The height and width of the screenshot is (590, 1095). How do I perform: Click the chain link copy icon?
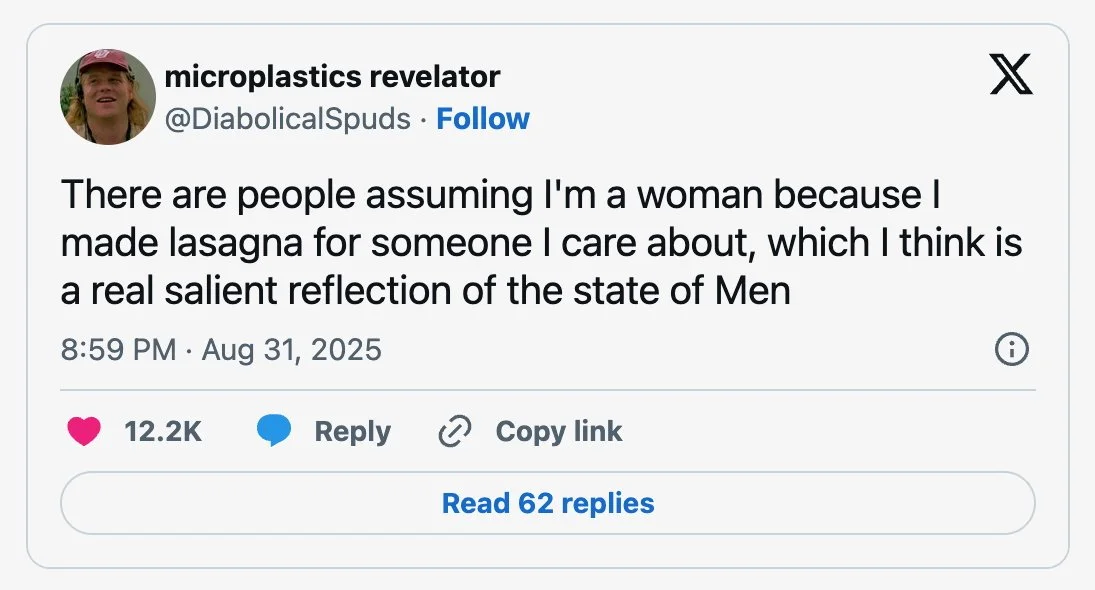point(455,432)
